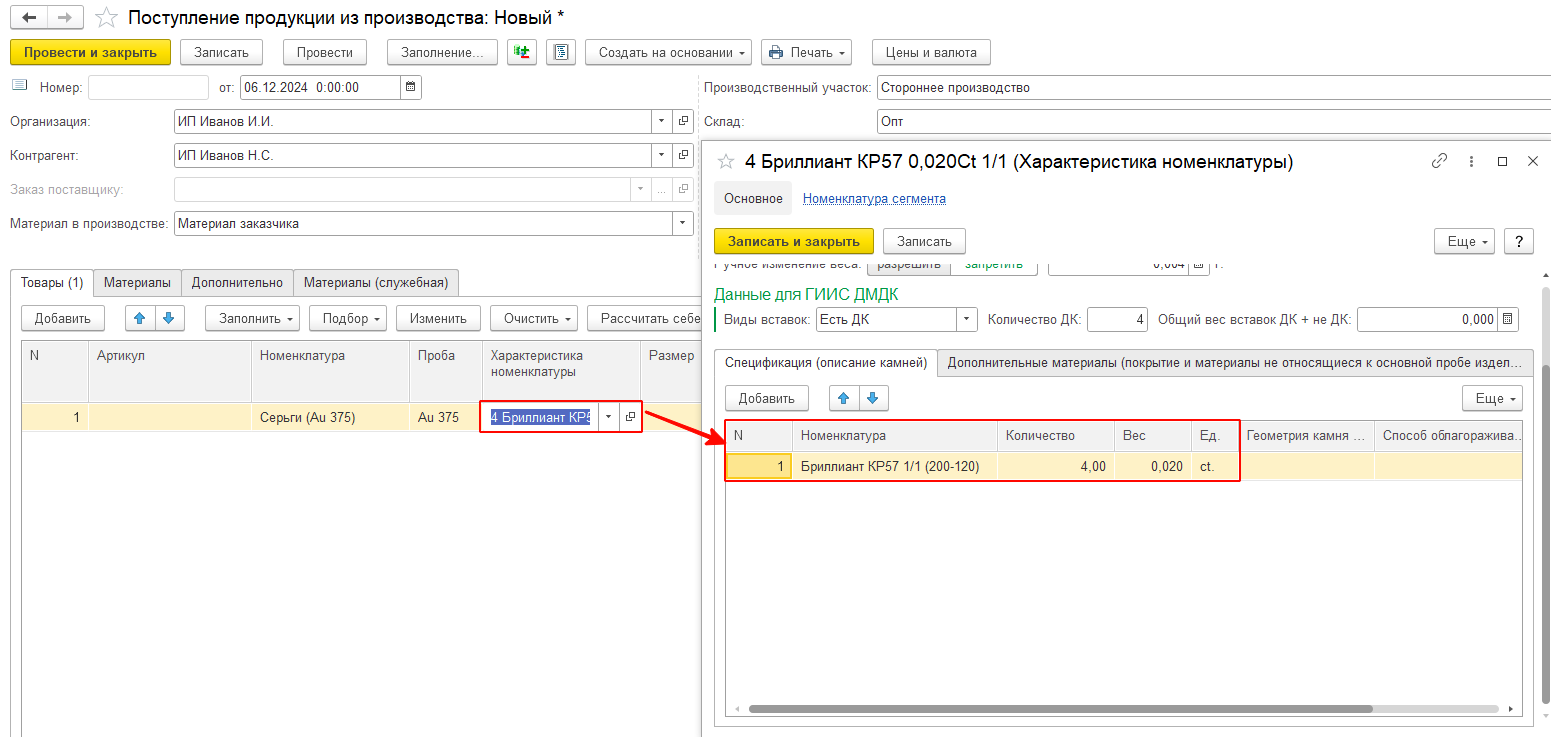Switch to the Материалы (служебная) tab
Viewport: 1551px width, 737px height.
pyautogui.click(x=376, y=283)
